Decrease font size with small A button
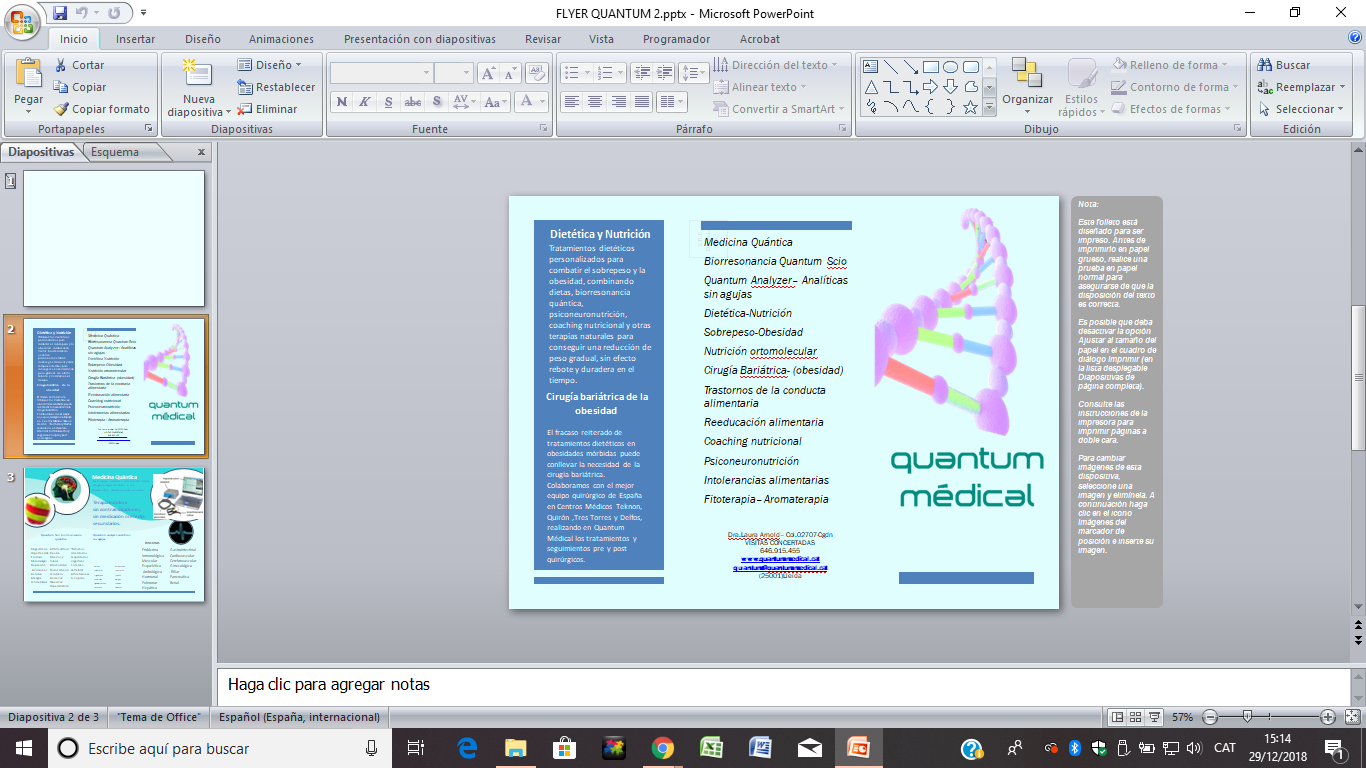This screenshot has width=1366, height=768. tap(510, 73)
